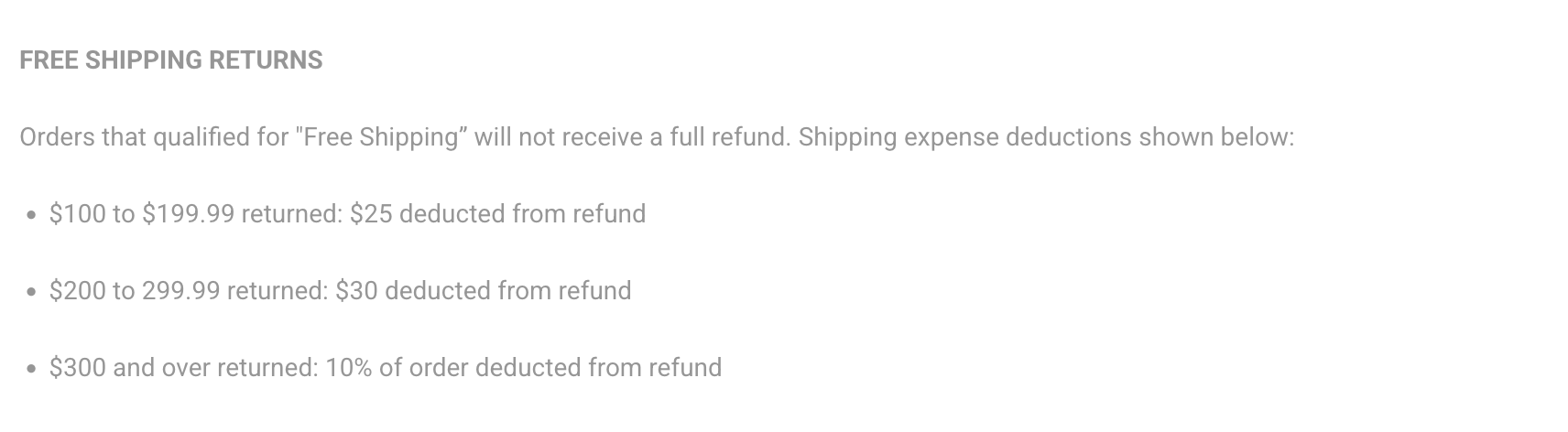The image size is (1568, 432).
Task: Click "Shipping expense deductions shown below" sentence
Action: point(1046,137)
